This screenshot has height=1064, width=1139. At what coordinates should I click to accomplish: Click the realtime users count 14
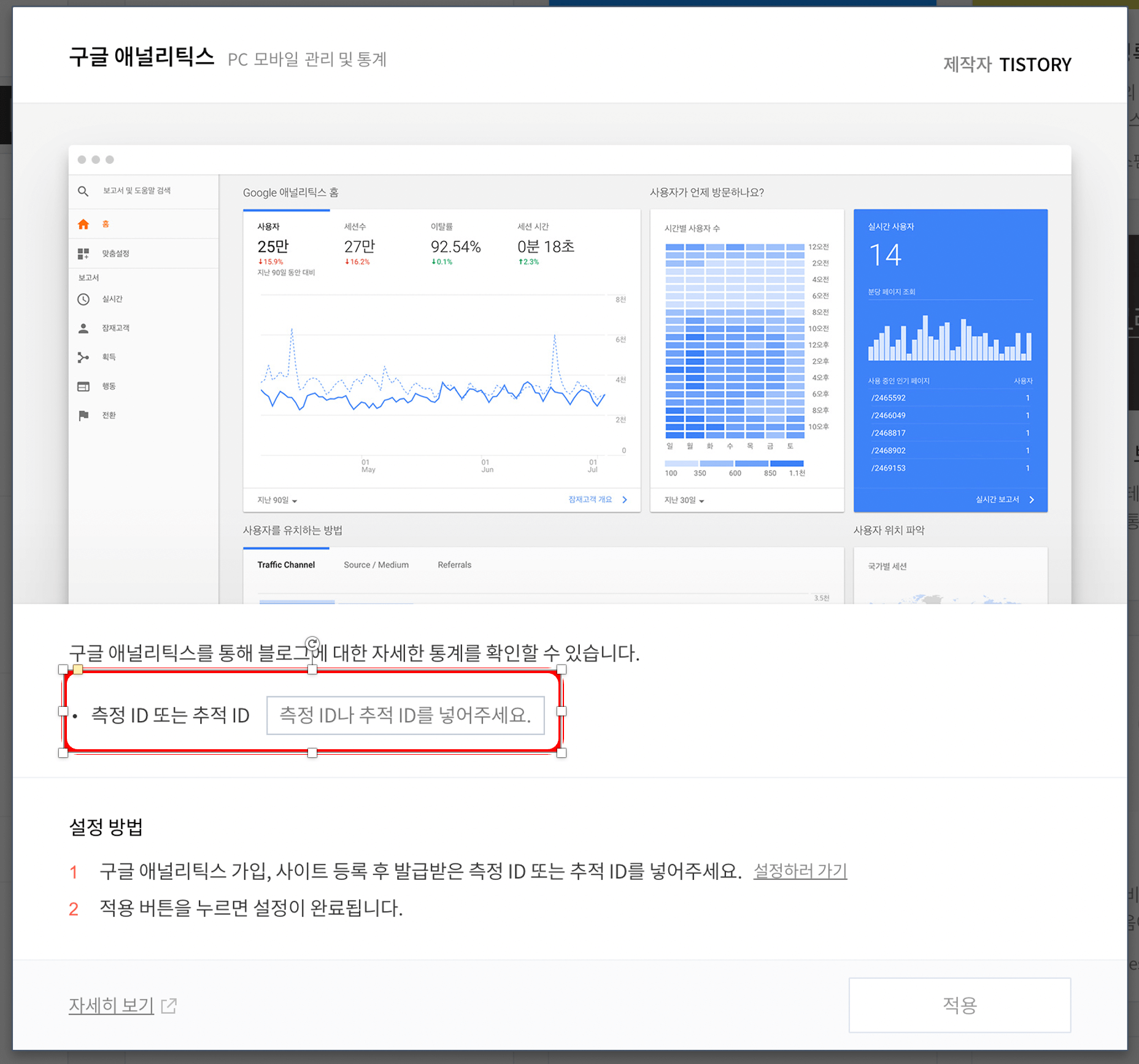886,255
